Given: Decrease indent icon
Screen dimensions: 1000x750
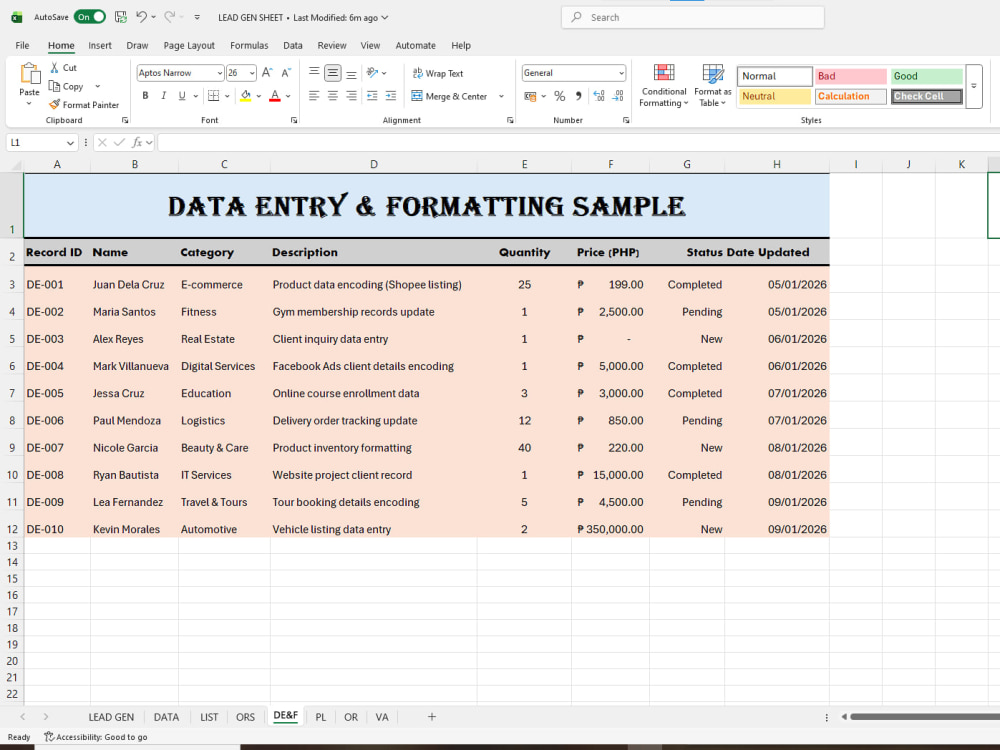Looking at the screenshot, I should pyautogui.click(x=372, y=96).
